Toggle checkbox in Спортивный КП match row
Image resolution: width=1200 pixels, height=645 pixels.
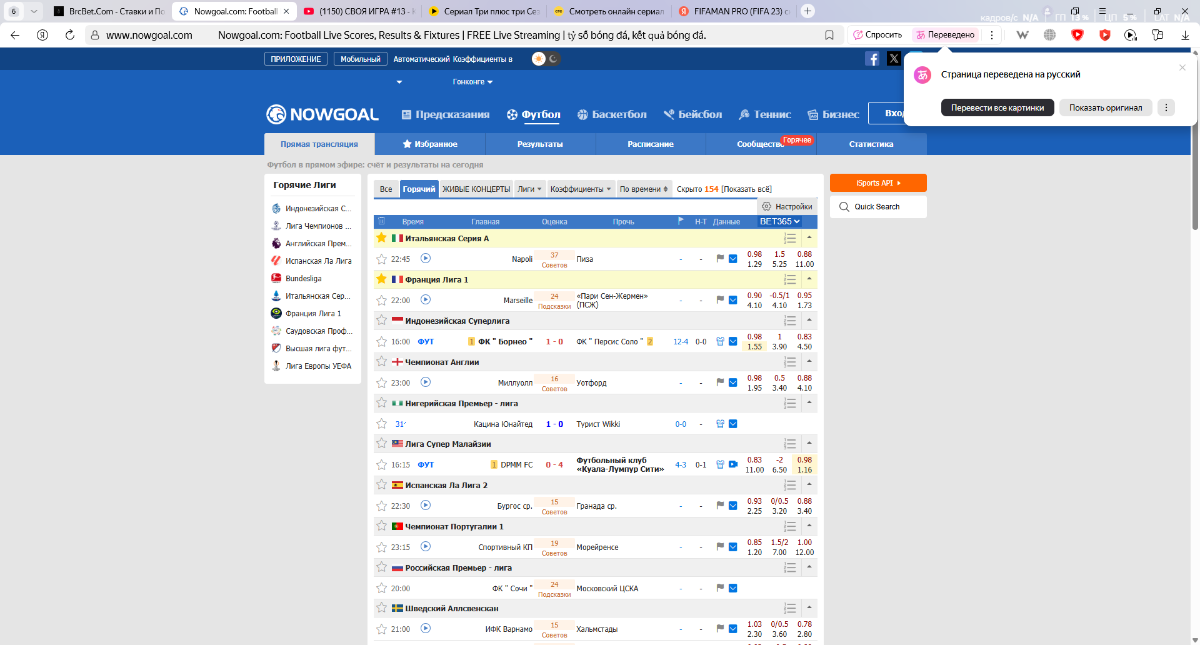(733, 547)
